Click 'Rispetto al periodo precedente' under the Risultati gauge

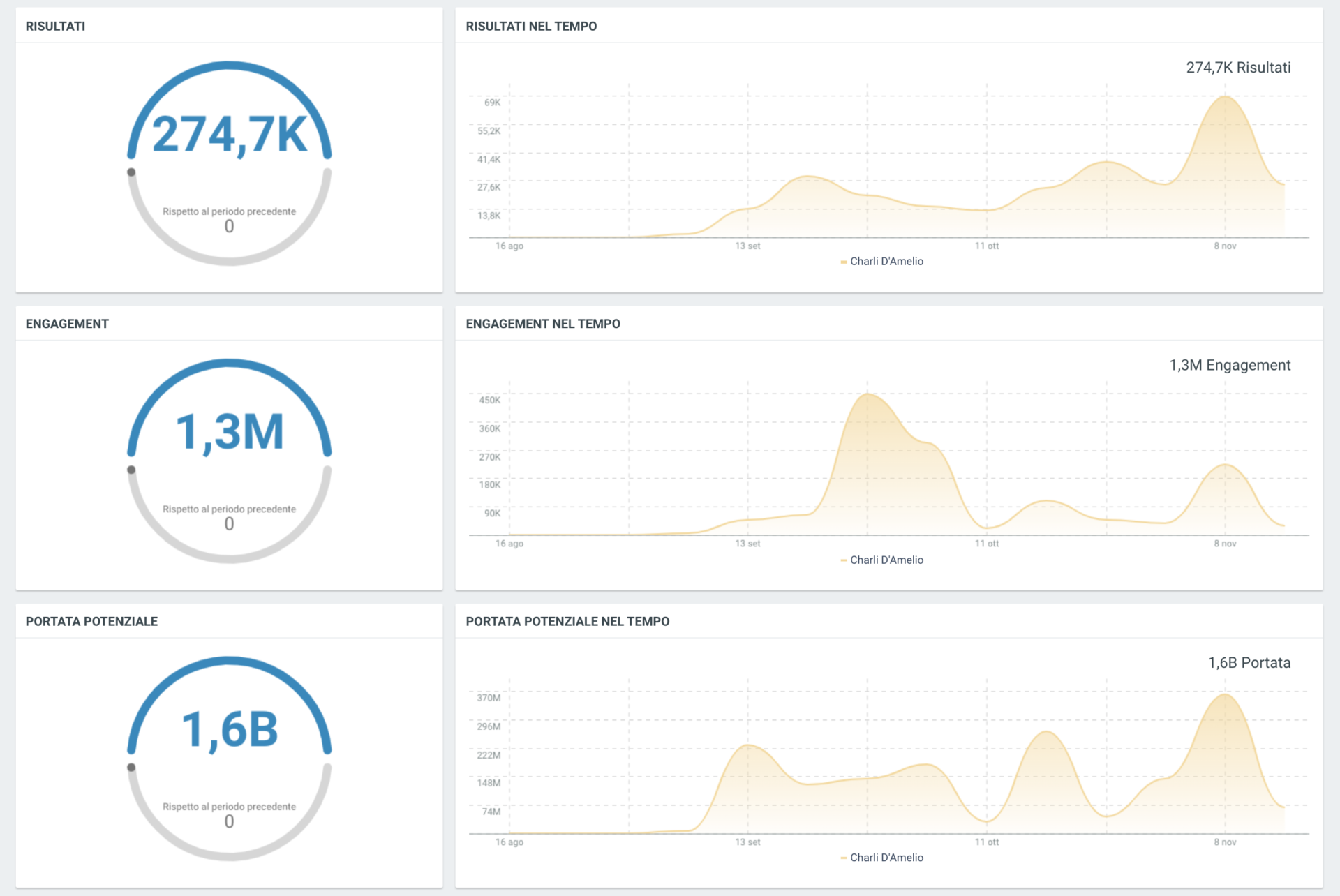229,211
